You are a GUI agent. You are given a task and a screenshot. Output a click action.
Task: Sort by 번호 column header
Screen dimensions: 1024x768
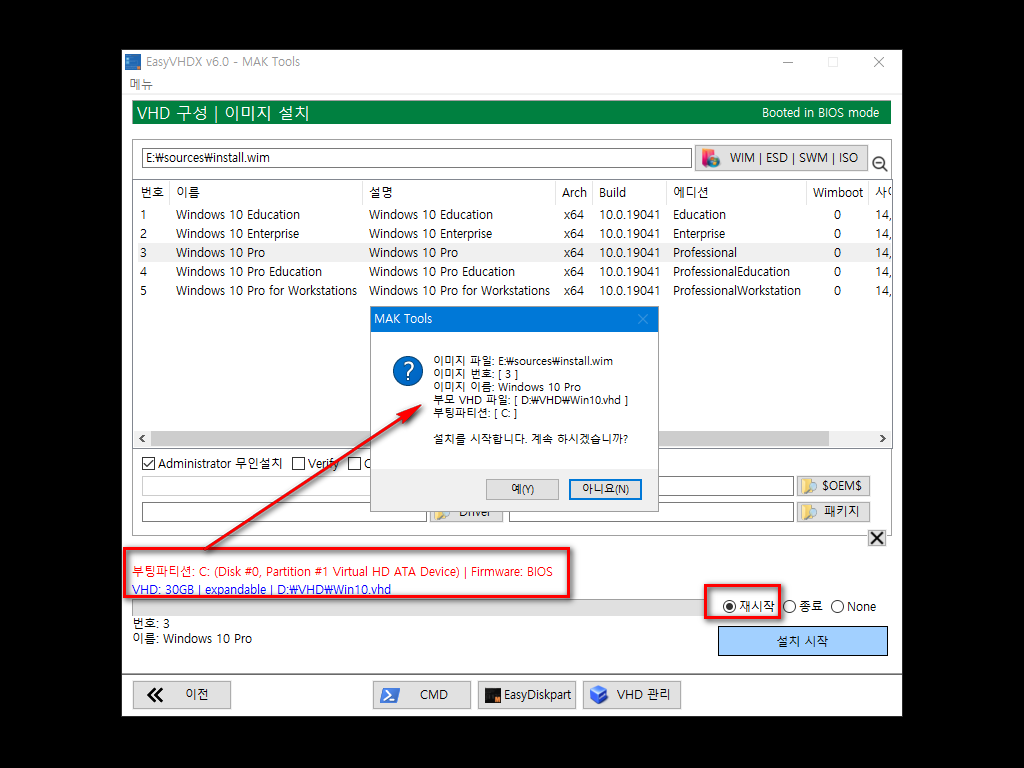pyautogui.click(x=152, y=193)
